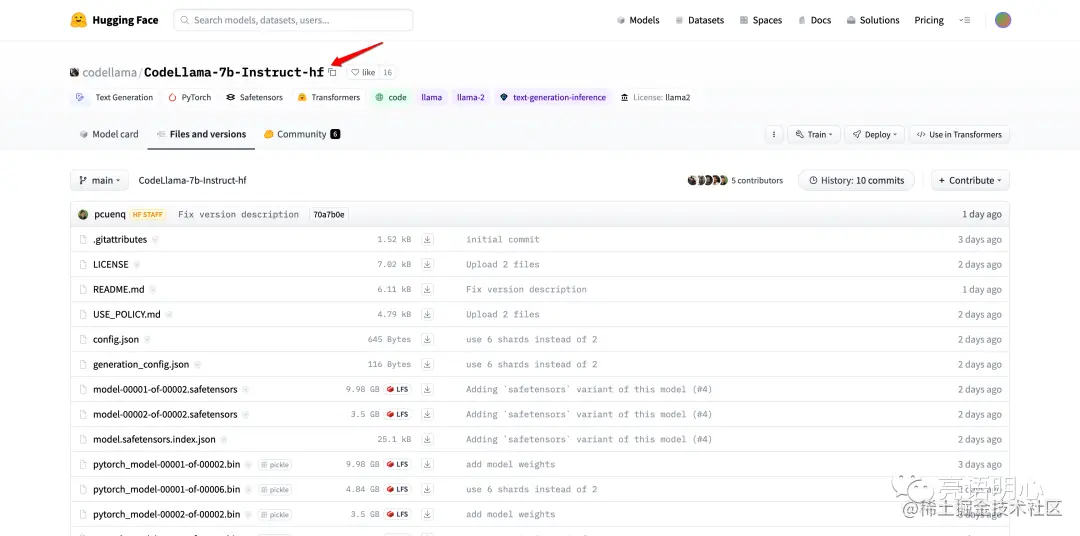This screenshot has height=536, width=1080.
Task: Open the Contribute dropdown
Action: coord(970,181)
